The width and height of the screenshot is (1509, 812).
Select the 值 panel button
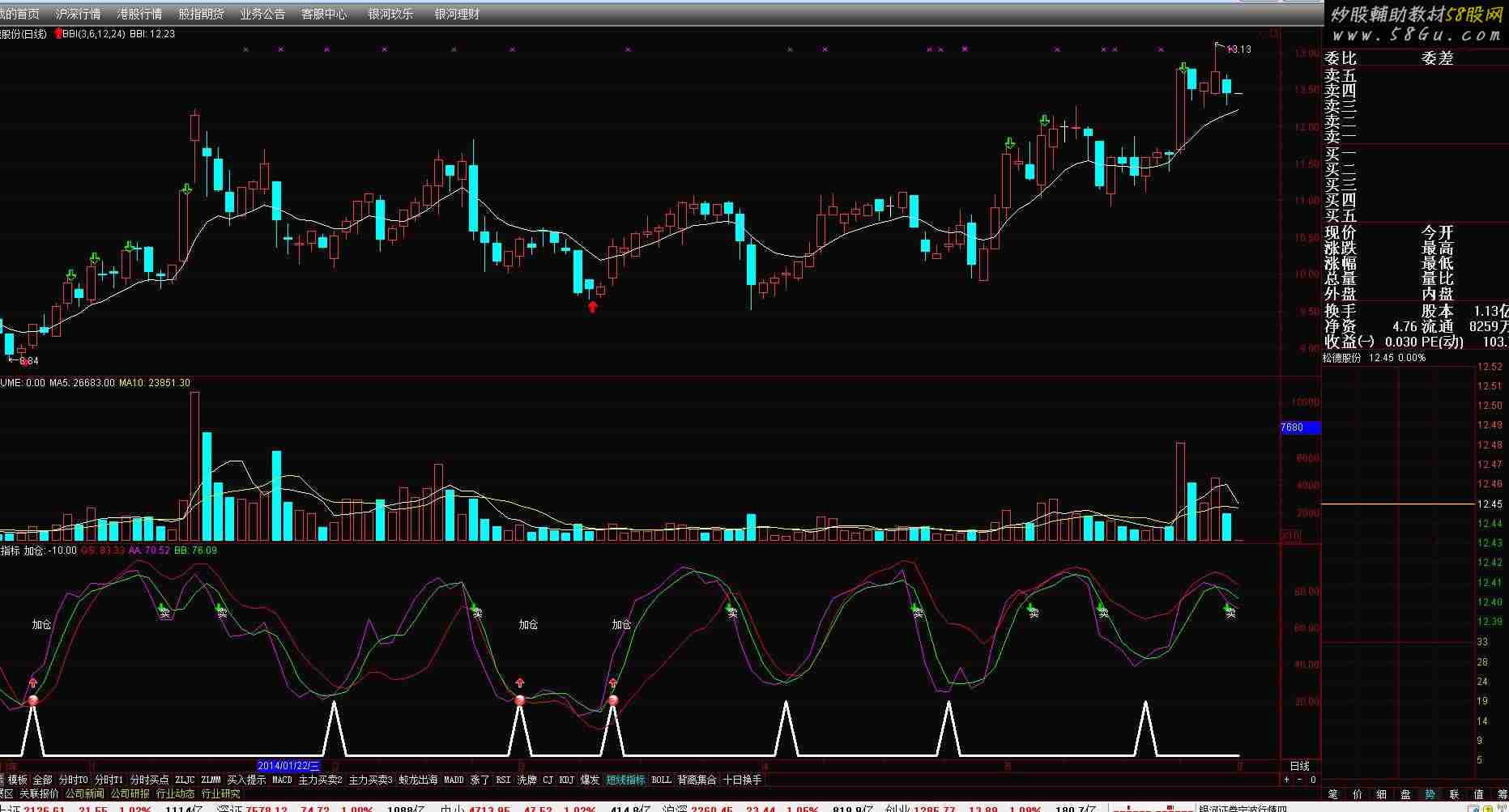coord(1479,794)
